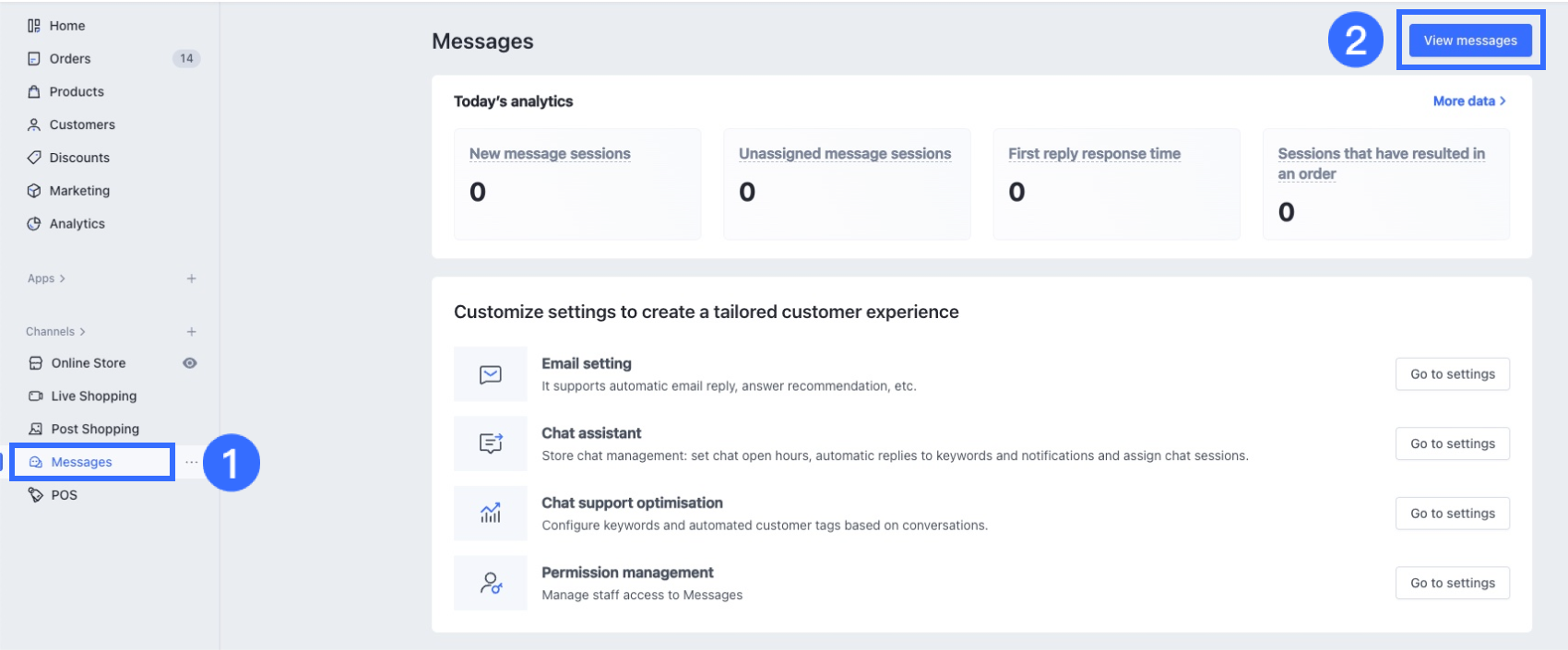Add a sales channel with plus icon
This screenshot has height=650, width=1568.
coord(191,332)
